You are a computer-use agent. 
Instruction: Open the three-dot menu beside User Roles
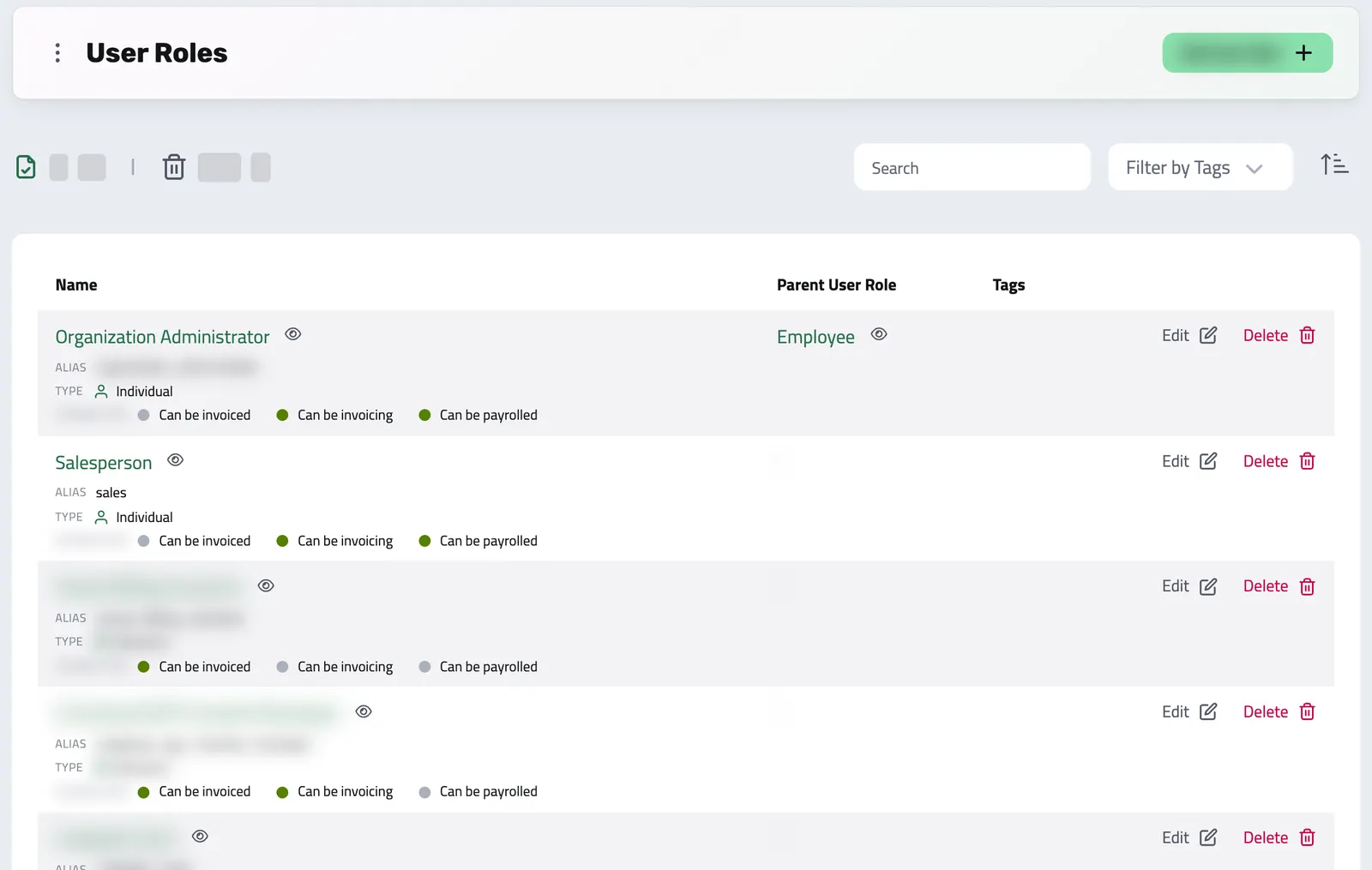[x=57, y=53]
